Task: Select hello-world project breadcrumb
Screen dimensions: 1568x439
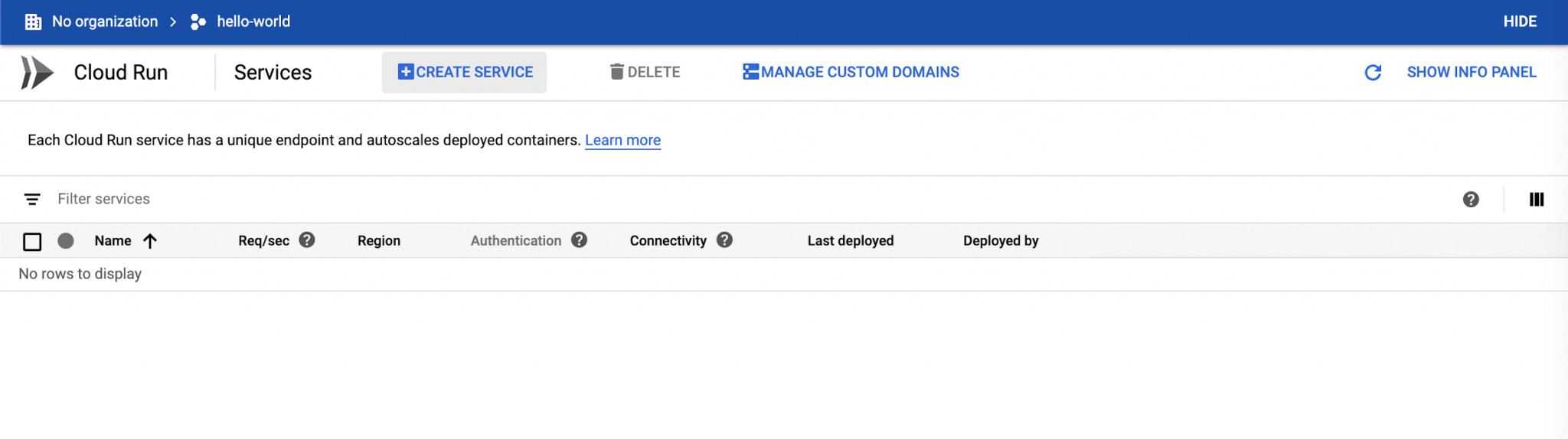Action: coord(253,21)
